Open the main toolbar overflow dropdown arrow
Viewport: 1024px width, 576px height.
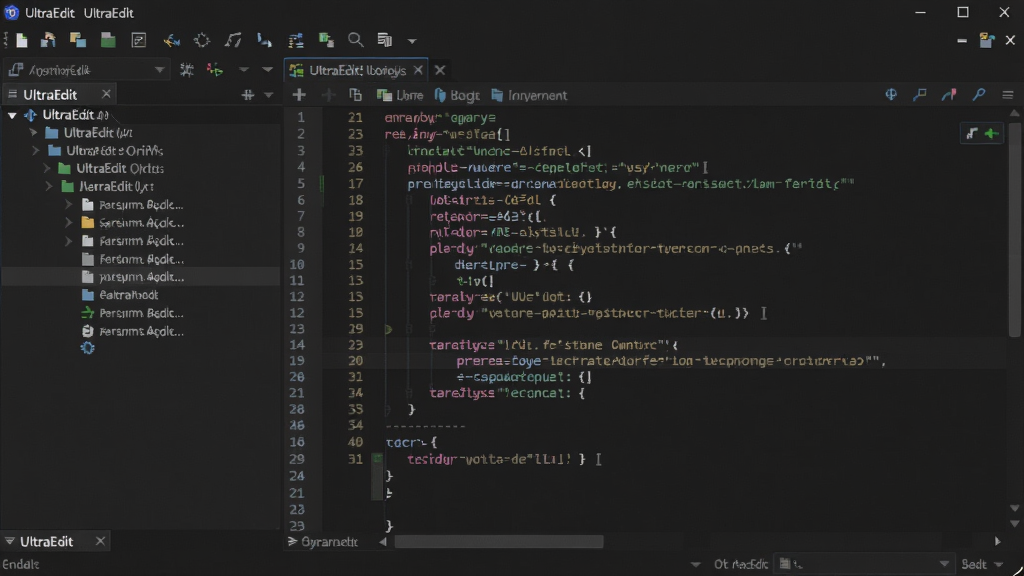pos(412,41)
